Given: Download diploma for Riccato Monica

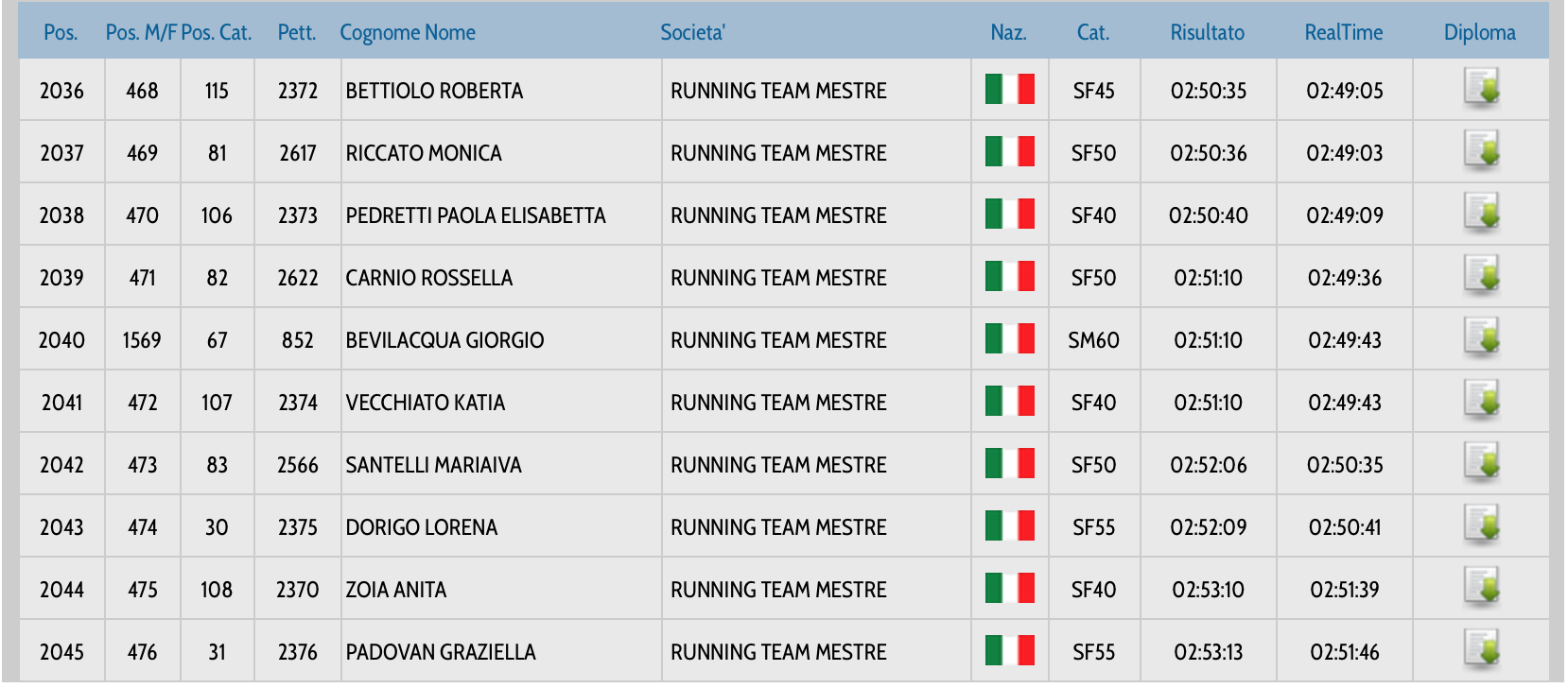Looking at the screenshot, I should click(1481, 151).
